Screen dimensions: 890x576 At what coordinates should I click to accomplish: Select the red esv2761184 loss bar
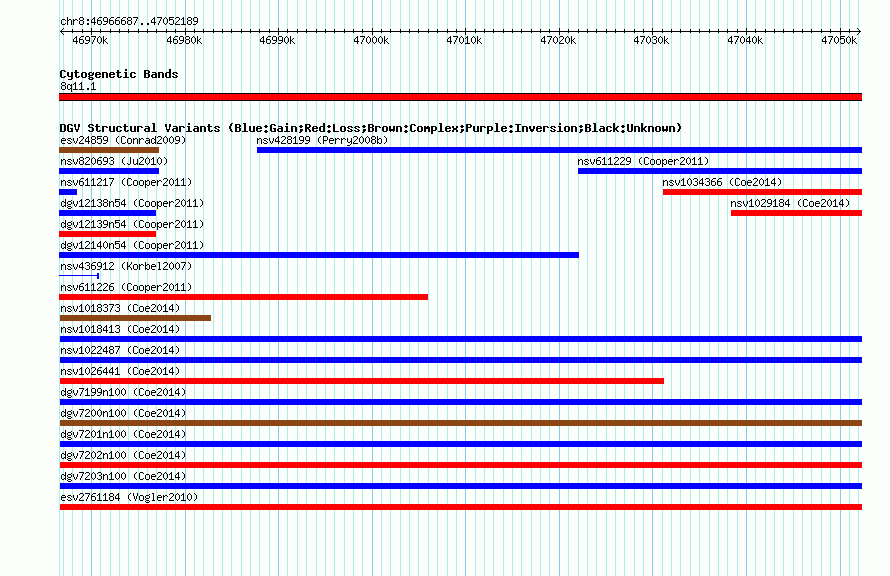click(x=460, y=507)
